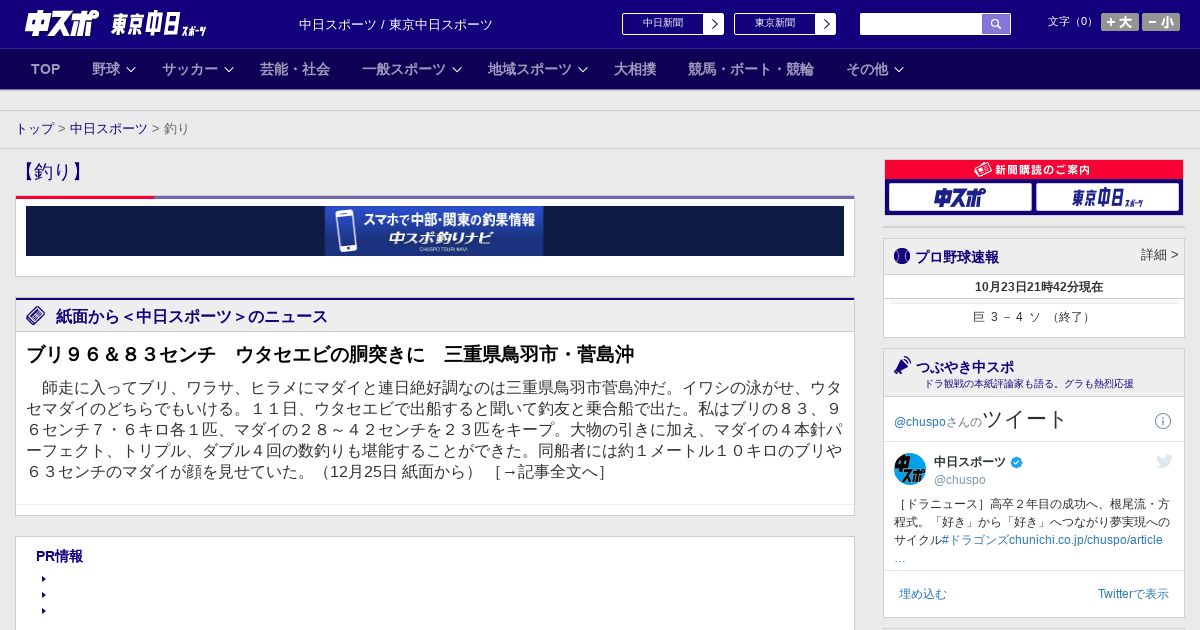The height and width of the screenshot is (630, 1200).
Task: Click the megaphone icon beside つぶやき中スポ
Action: (902, 366)
